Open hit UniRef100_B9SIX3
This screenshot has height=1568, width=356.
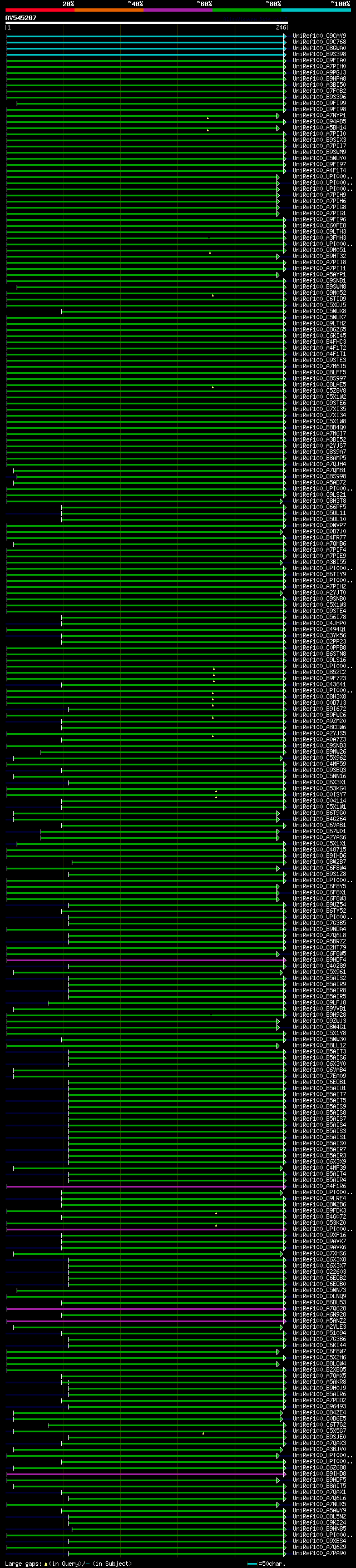coord(319,140)
